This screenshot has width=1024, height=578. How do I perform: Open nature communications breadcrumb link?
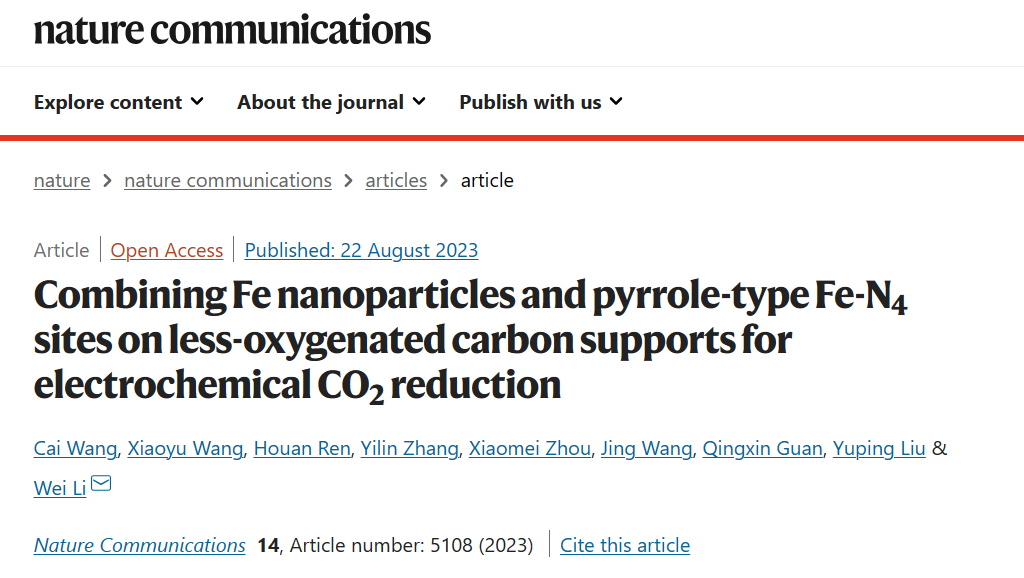click(228, 180)
